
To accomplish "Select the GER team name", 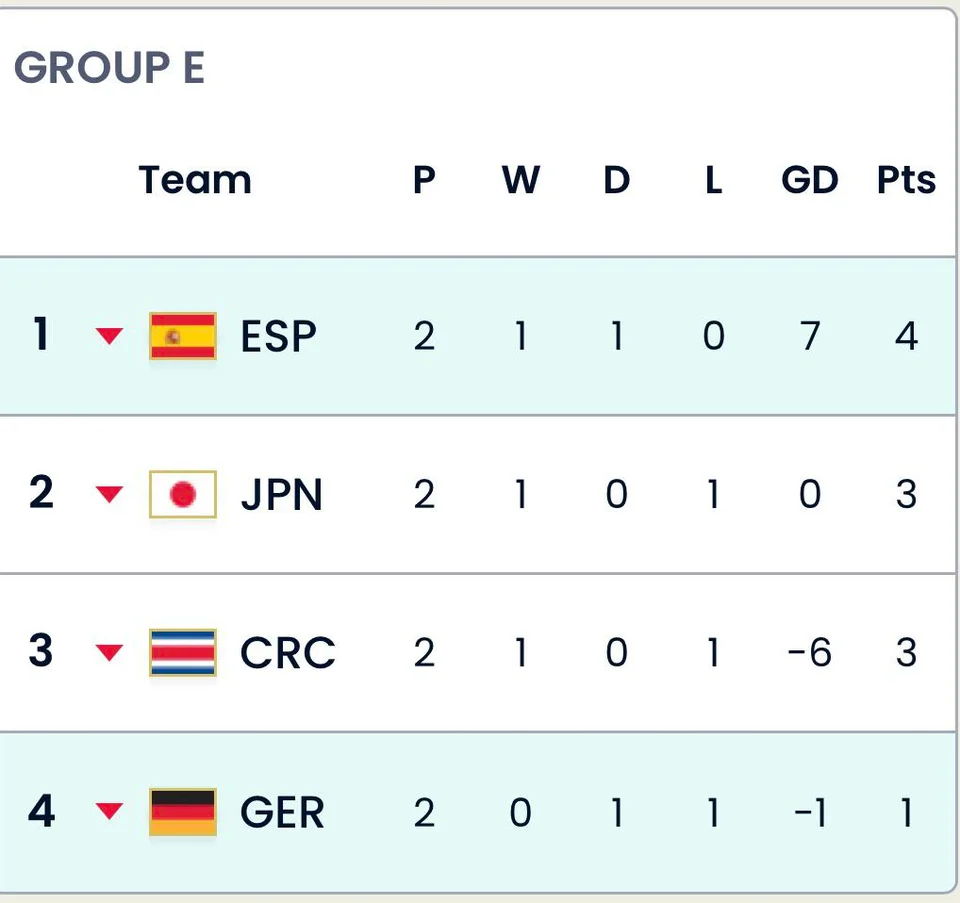I will 282,812.
